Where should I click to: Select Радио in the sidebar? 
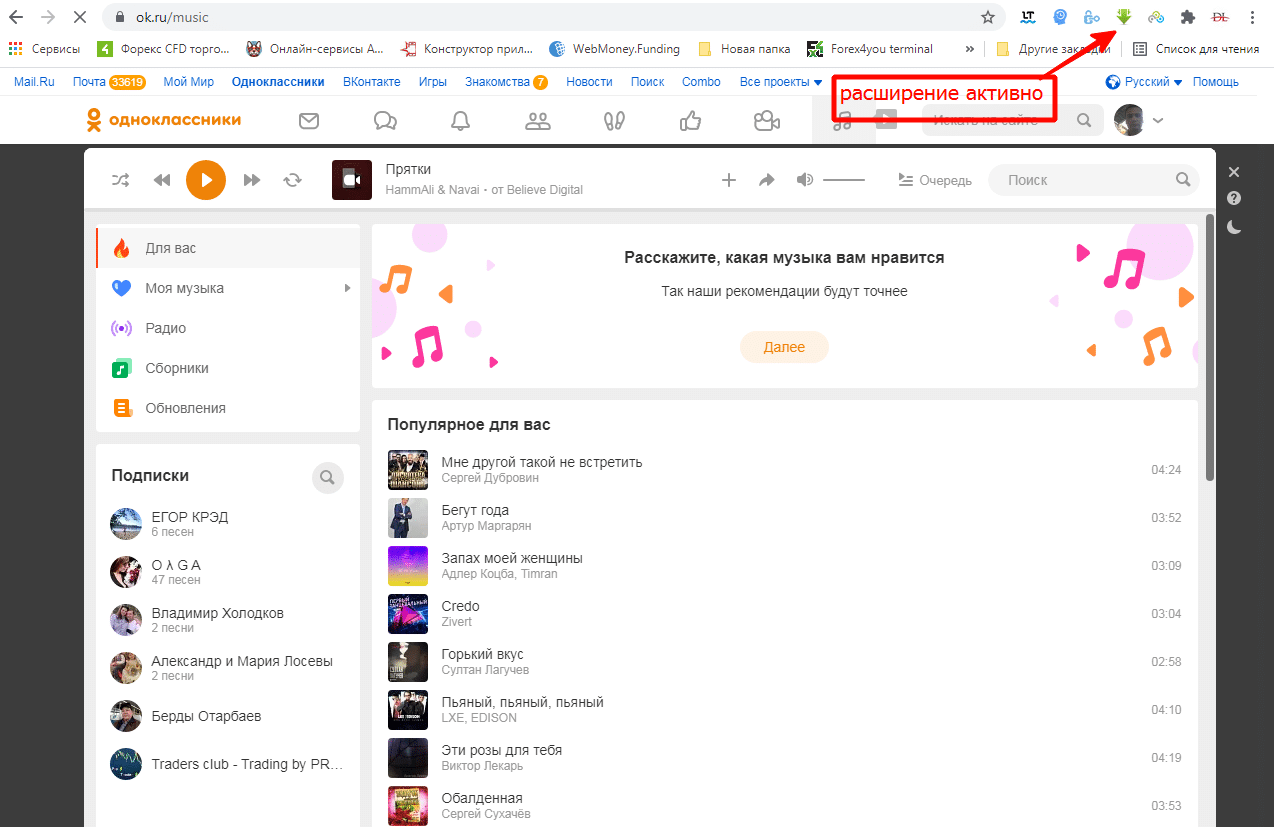(165, 328)
